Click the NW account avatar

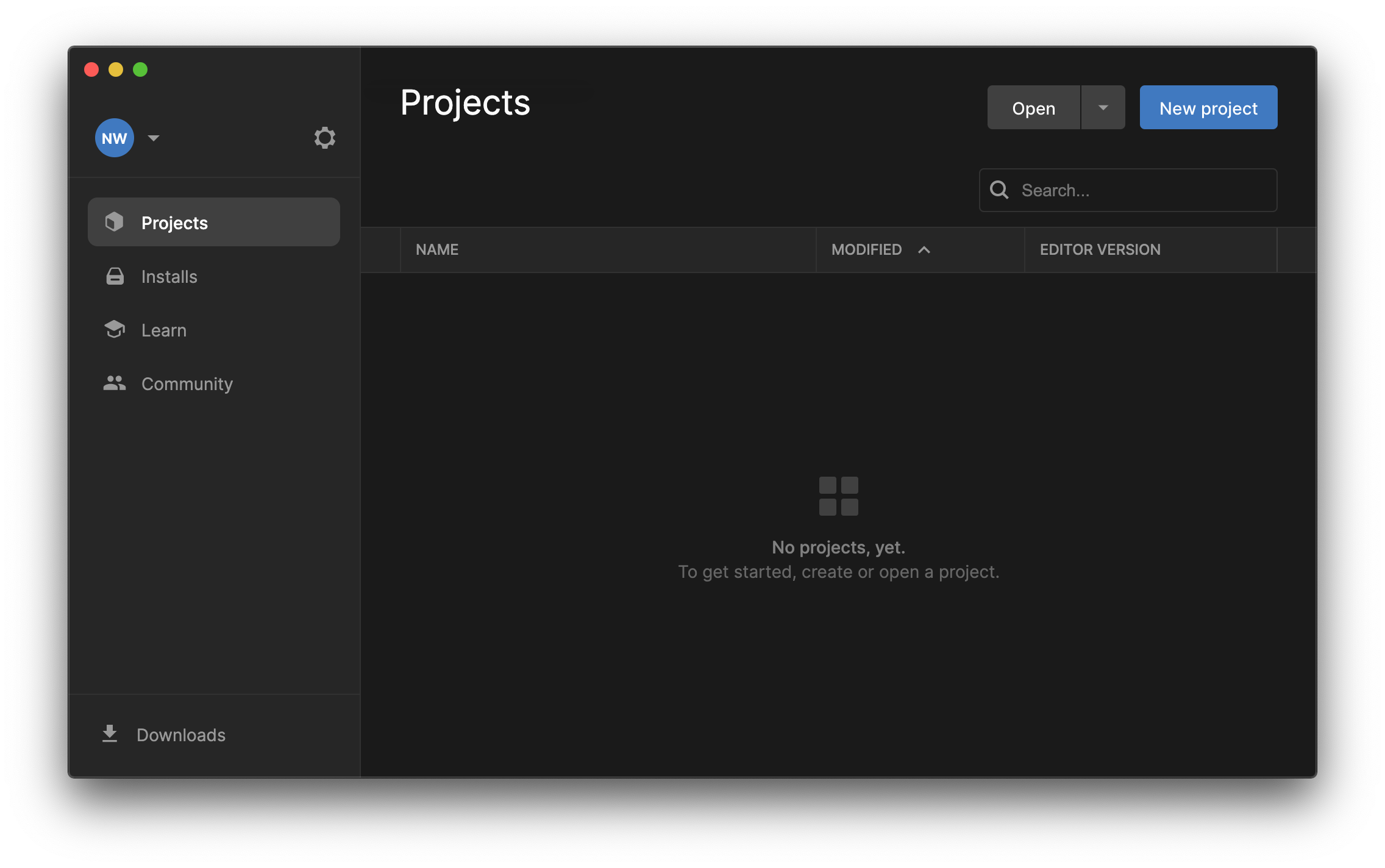113,138
